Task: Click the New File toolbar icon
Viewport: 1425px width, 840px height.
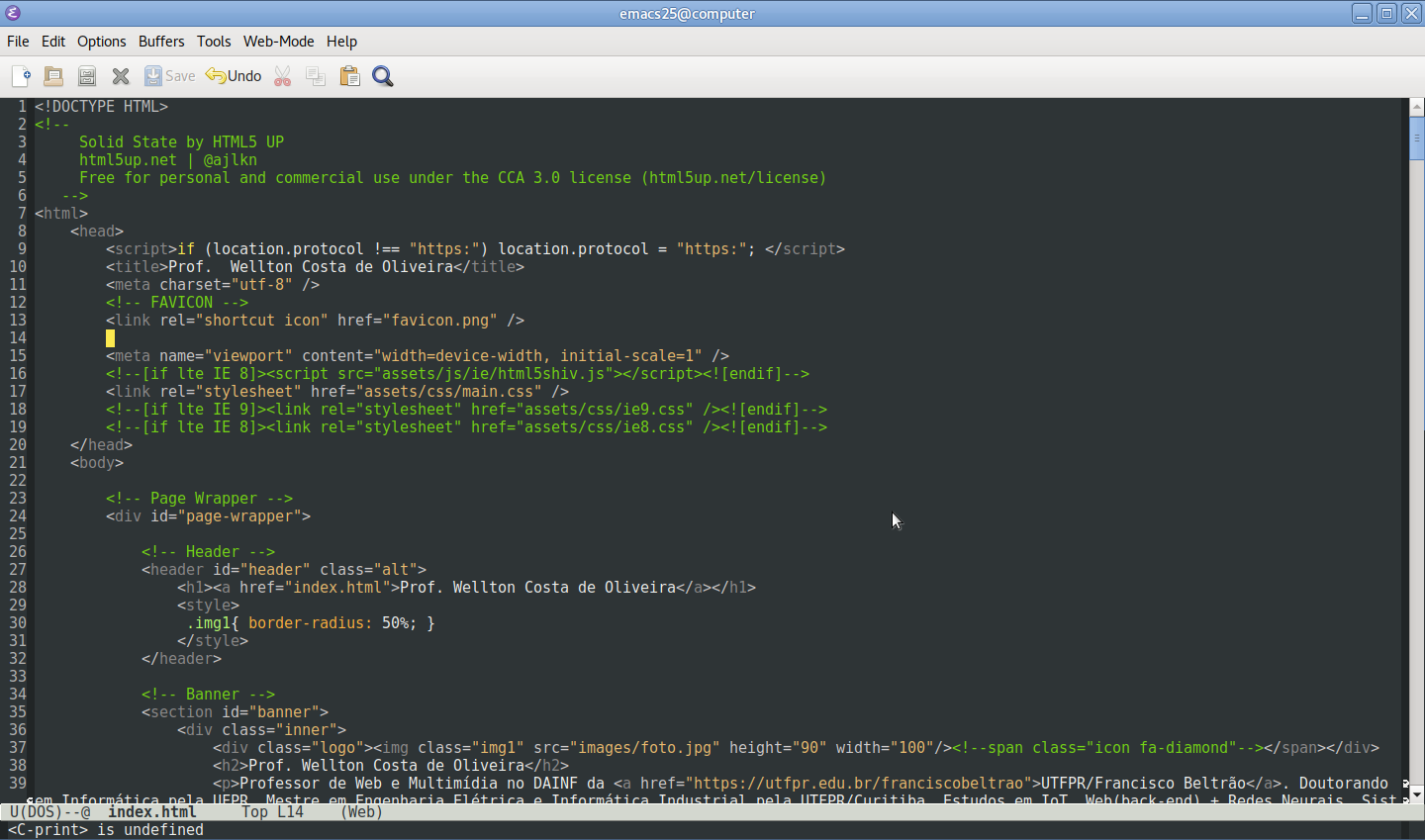Action: click(x=21, y=76)
